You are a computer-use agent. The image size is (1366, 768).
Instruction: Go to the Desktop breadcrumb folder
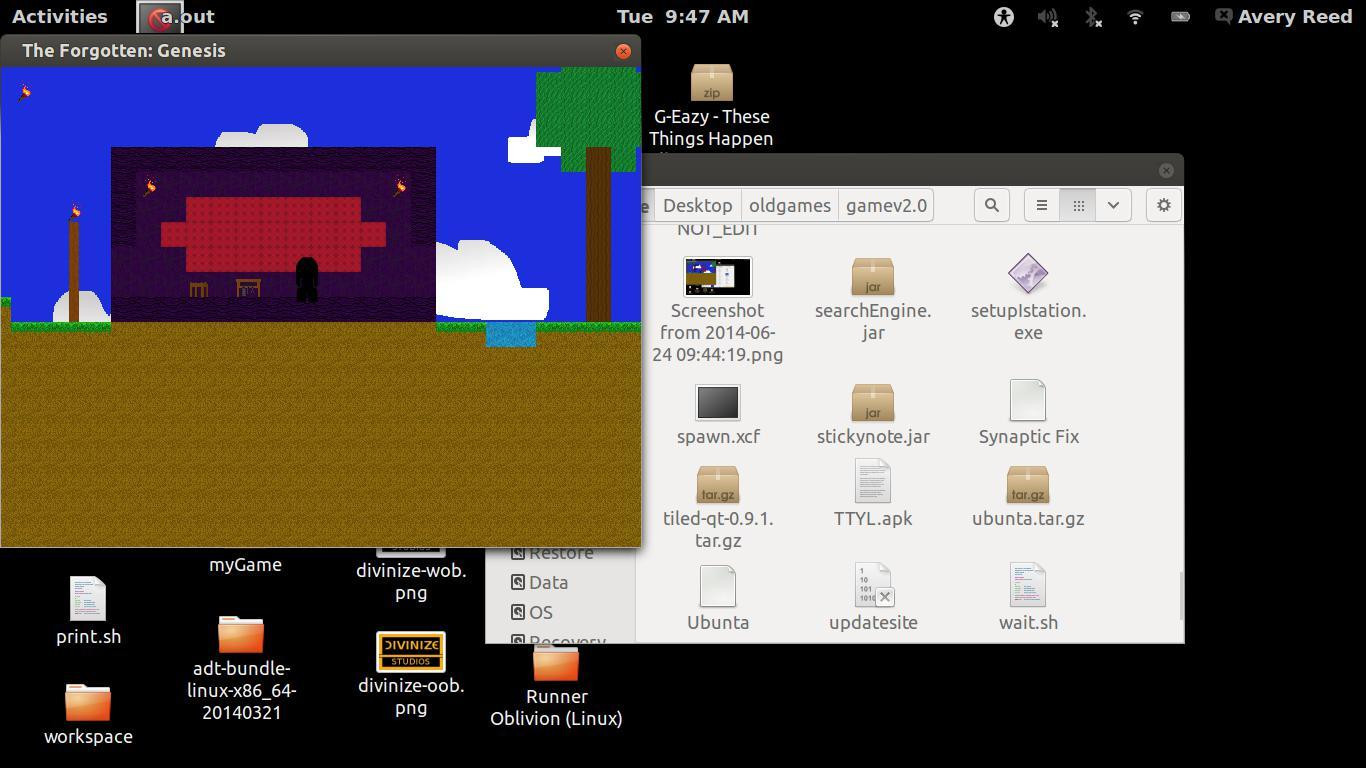click(x=698, y=205)
